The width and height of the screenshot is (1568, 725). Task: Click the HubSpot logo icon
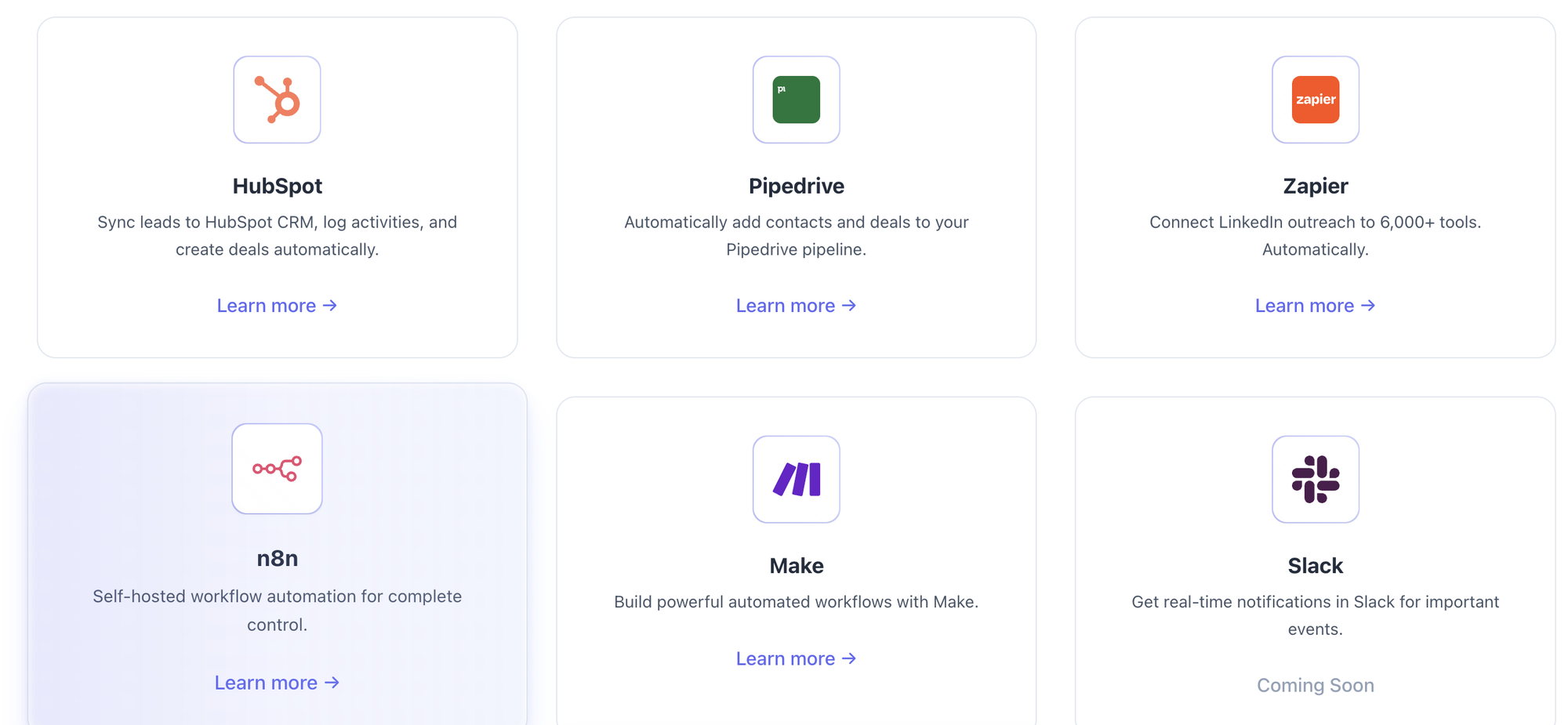277,100
